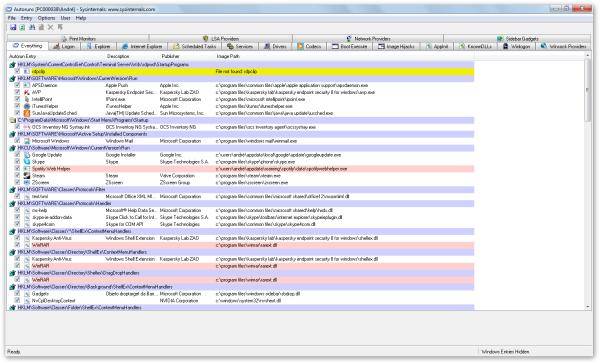Click the APSDaemon entry icon
Screen dimensions: 600x364
pos(27,85)
